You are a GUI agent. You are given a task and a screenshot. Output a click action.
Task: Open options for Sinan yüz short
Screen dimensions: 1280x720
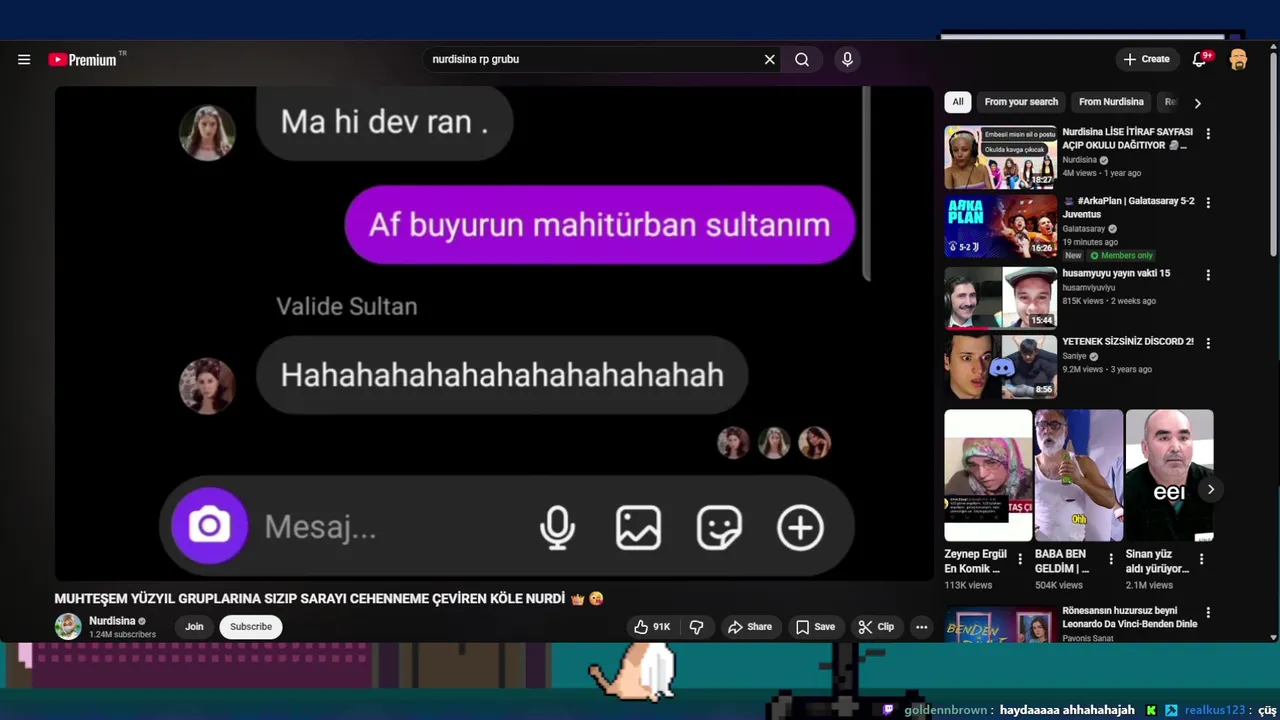pos(1201,559)
